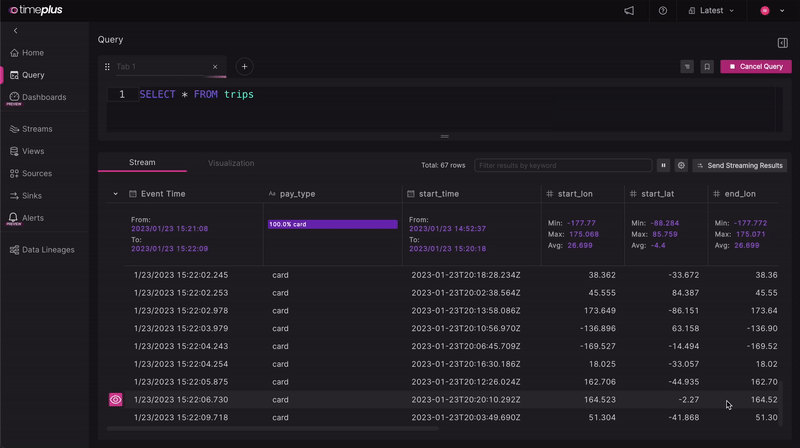Add a new query tab

[244, 67]
